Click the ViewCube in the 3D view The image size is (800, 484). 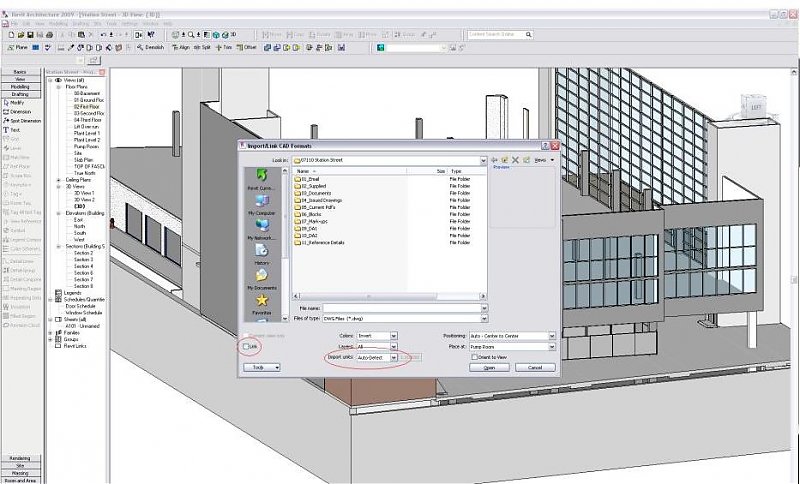(x=755, y=106)
